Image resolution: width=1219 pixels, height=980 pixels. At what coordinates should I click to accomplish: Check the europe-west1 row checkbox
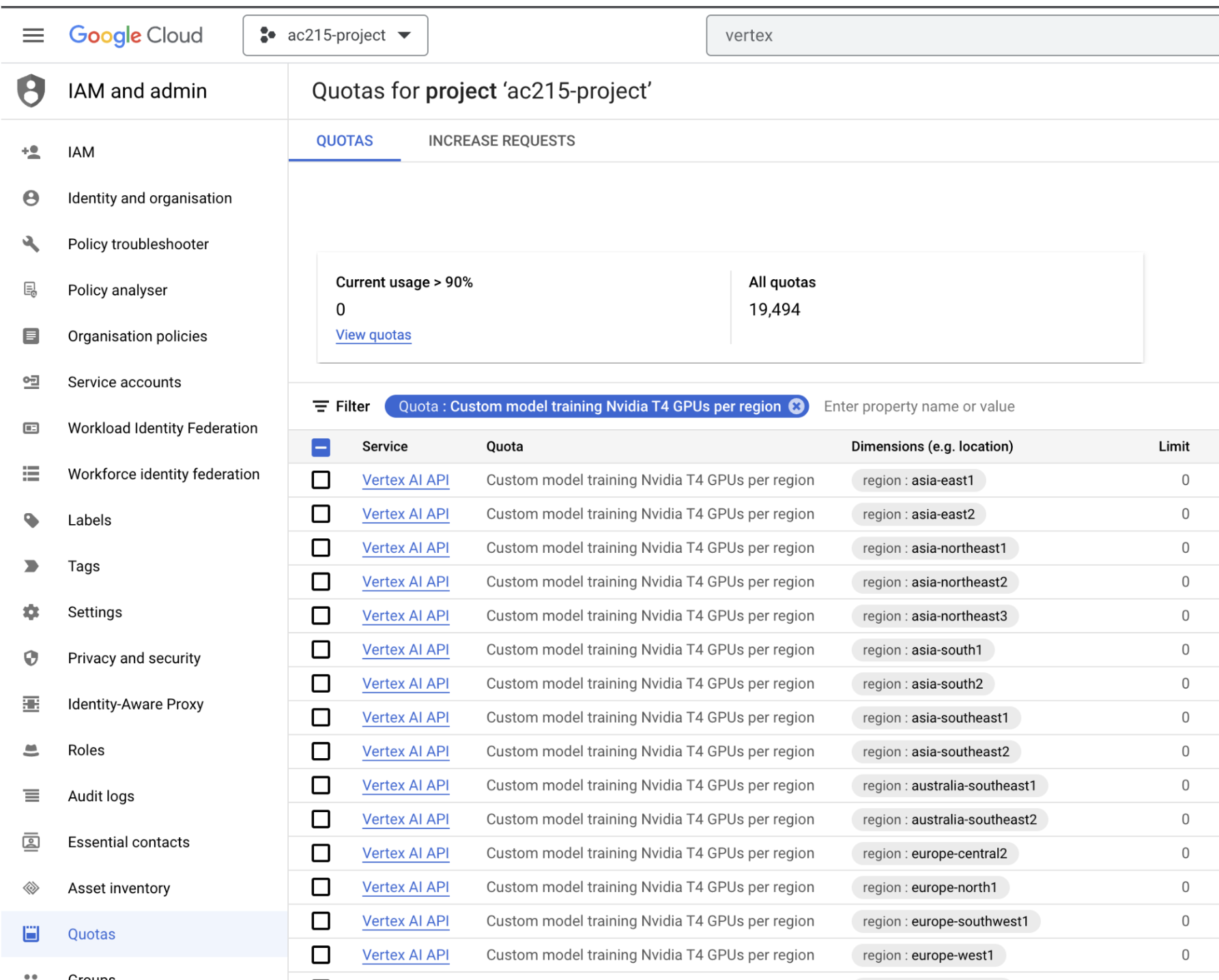pos(321,955)
